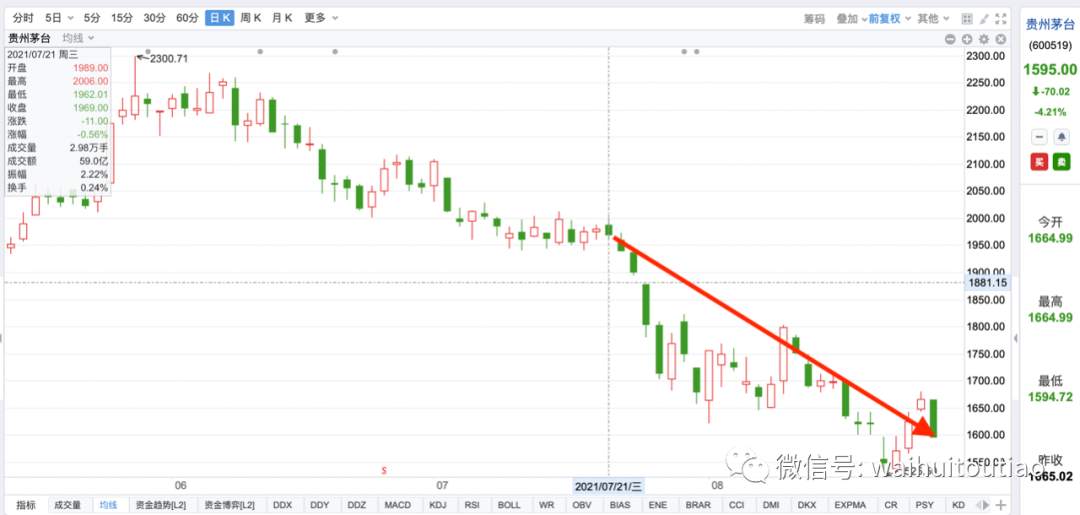Zoom in chart with plus icon

coord(967,39)
